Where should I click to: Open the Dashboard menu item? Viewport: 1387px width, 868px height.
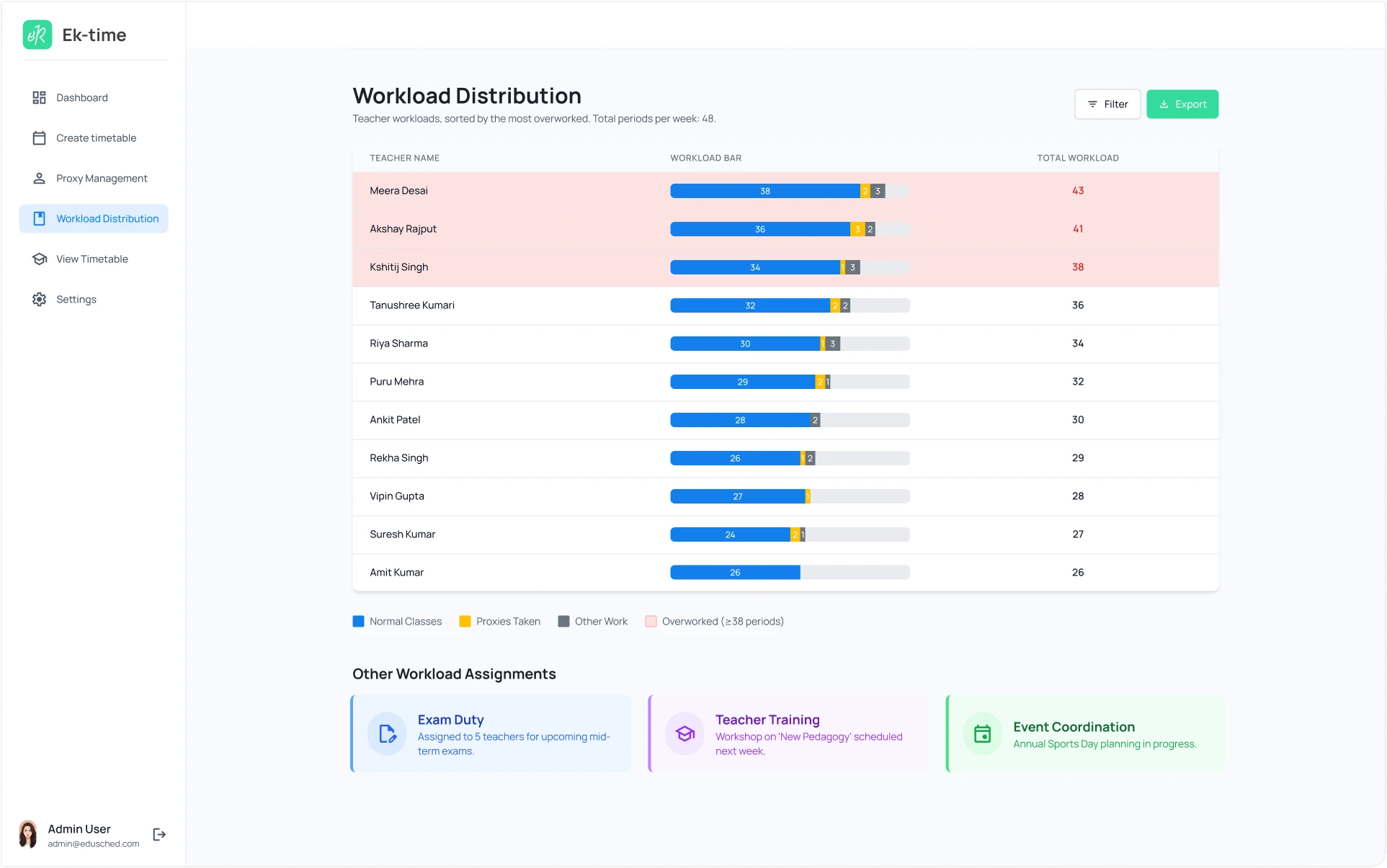(x=94, y=98)
